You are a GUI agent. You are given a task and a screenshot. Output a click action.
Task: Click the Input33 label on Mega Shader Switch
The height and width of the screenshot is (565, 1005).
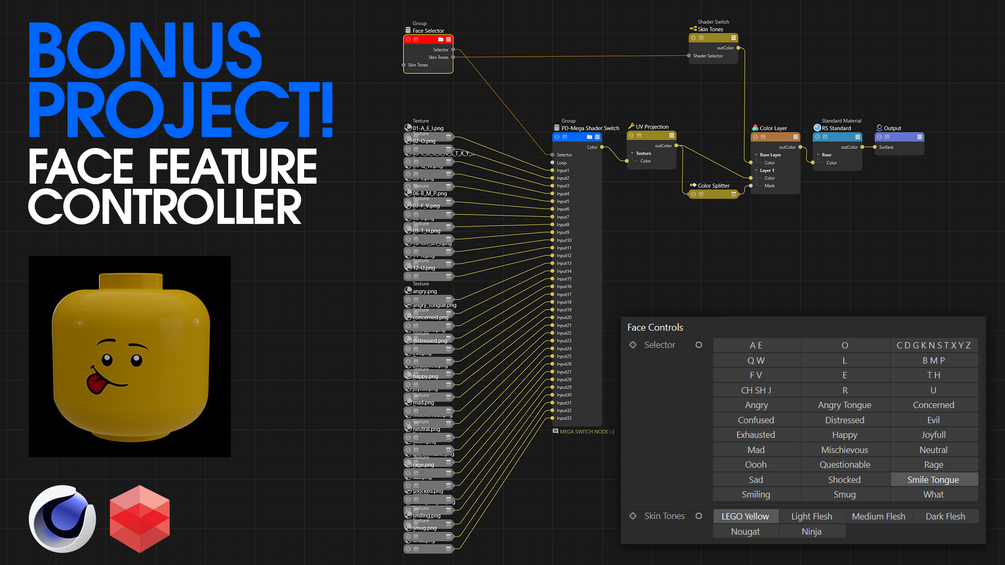(x=564, y=418)
